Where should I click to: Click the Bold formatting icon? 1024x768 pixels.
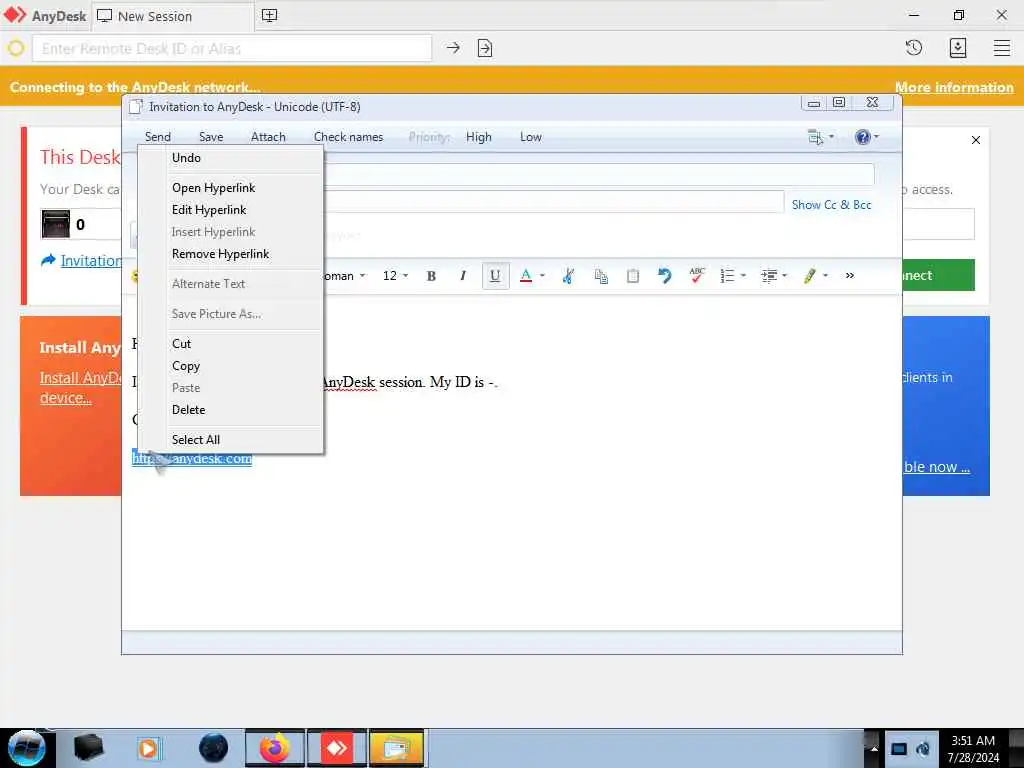(x=431, y=276)
